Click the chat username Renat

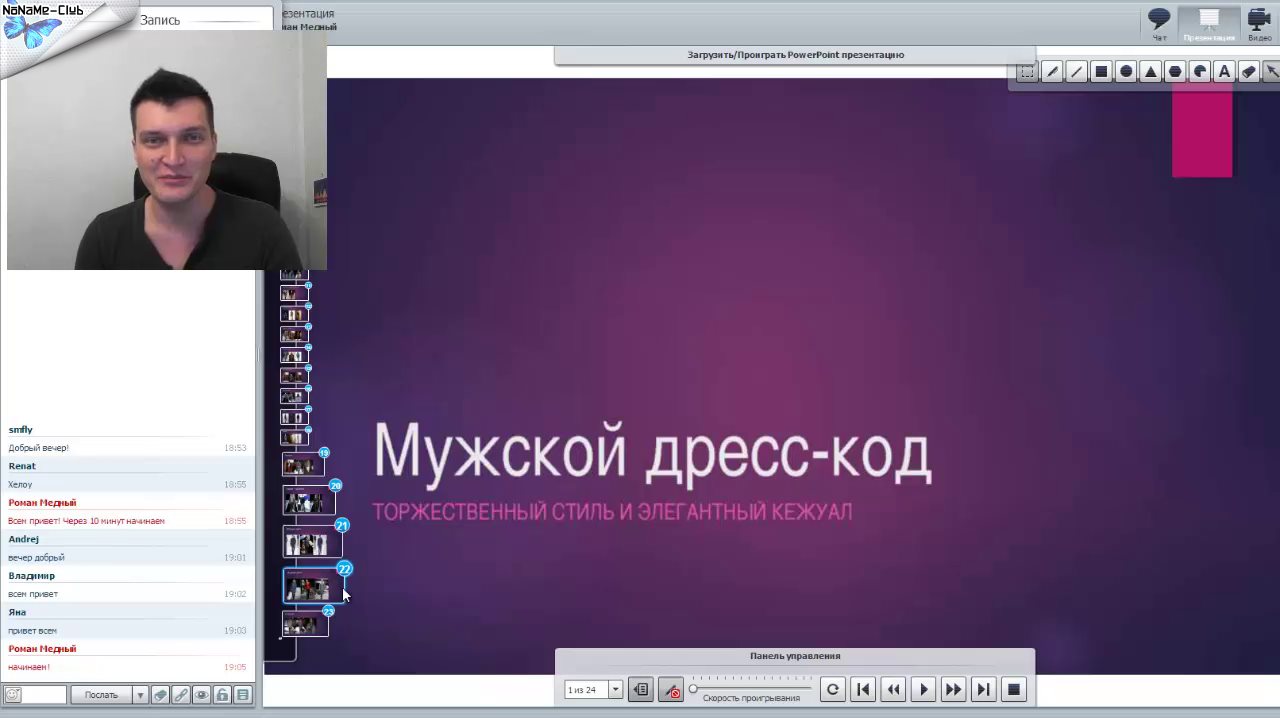22,466
